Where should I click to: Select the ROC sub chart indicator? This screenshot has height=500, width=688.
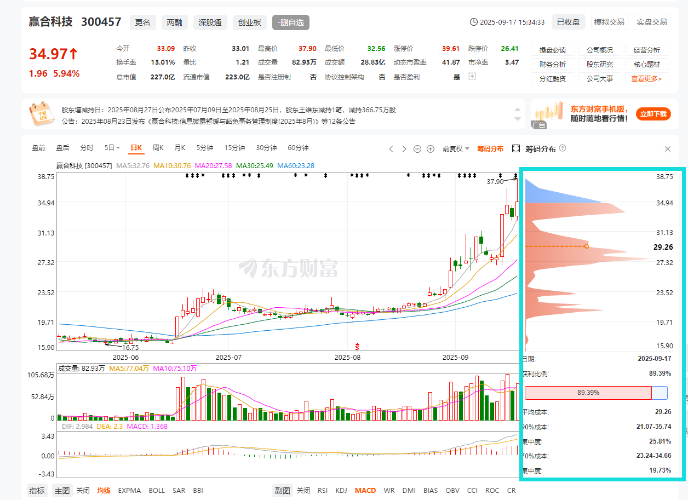pyautogui.click(x=492, y=490)
